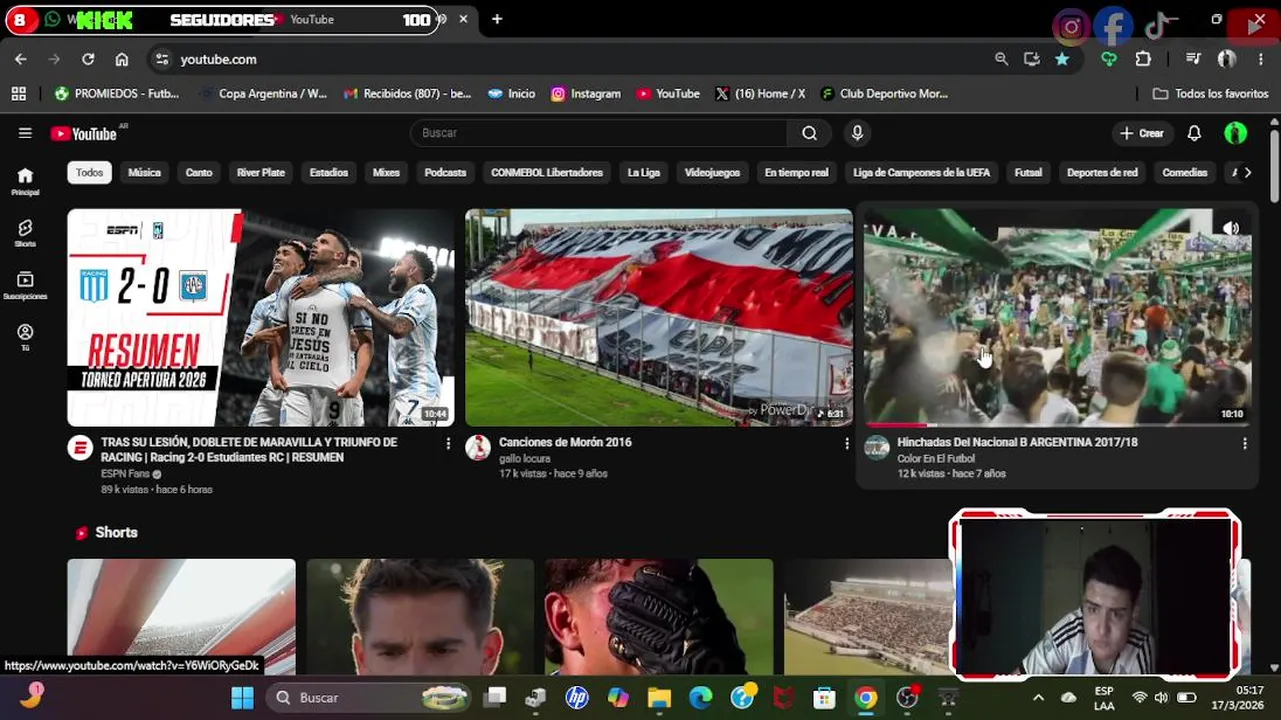The height and width of the screenshot is (720, 1281).
Task: Show hidden system tray icons
Action: 1038,698
